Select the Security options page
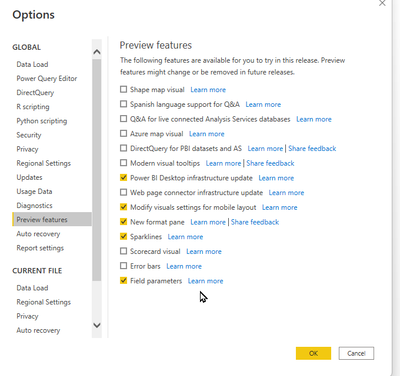Image resolution: width=400 pixels, height=376 pixels. click(29, 135)
